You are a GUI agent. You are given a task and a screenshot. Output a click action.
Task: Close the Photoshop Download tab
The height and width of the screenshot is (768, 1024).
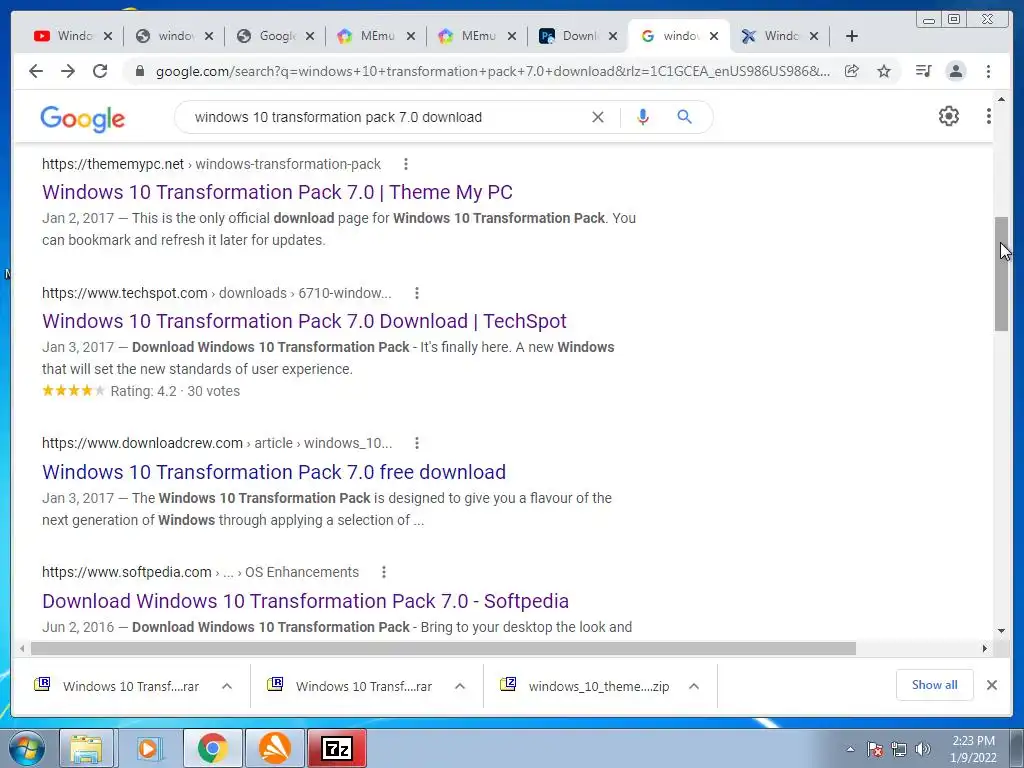tap(613, 36)
